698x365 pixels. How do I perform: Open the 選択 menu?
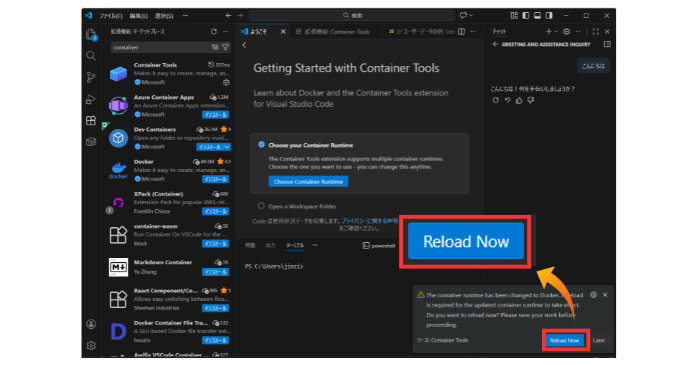[164, 16]
